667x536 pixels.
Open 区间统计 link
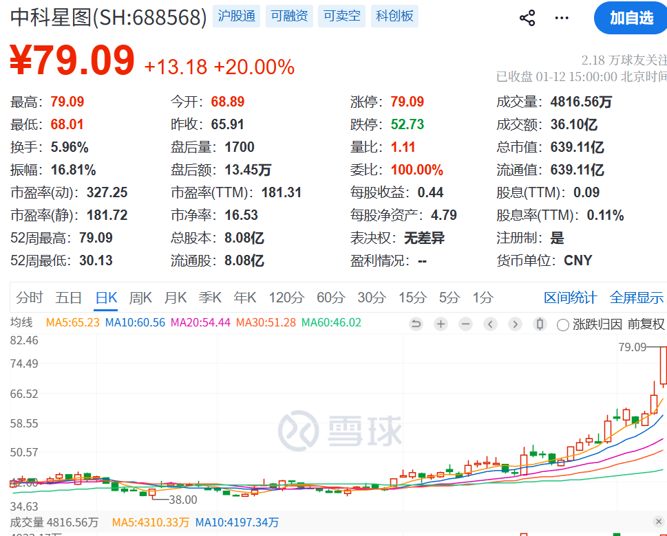coord(570,297)
